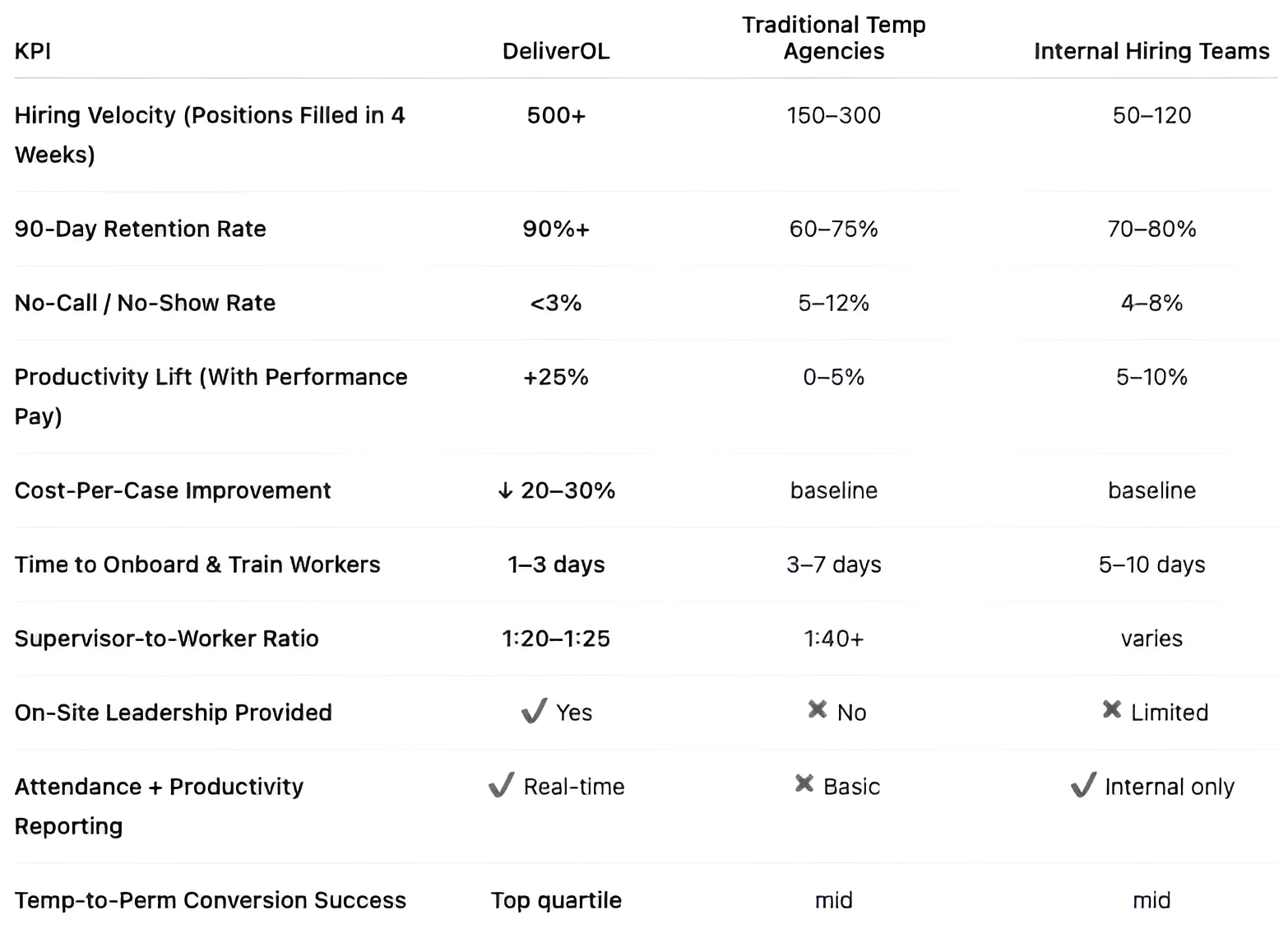
Task: Click the X icon beside Limited
Action: (1111, 709)
